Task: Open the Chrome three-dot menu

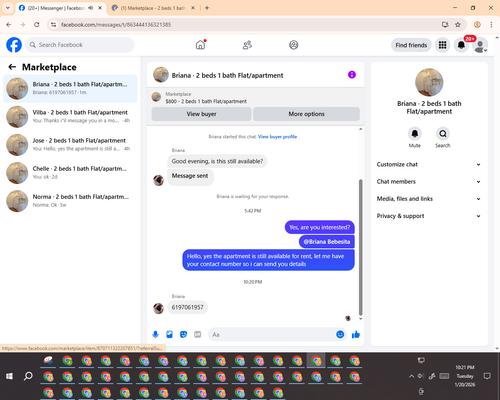Action: tap(491, 24)
